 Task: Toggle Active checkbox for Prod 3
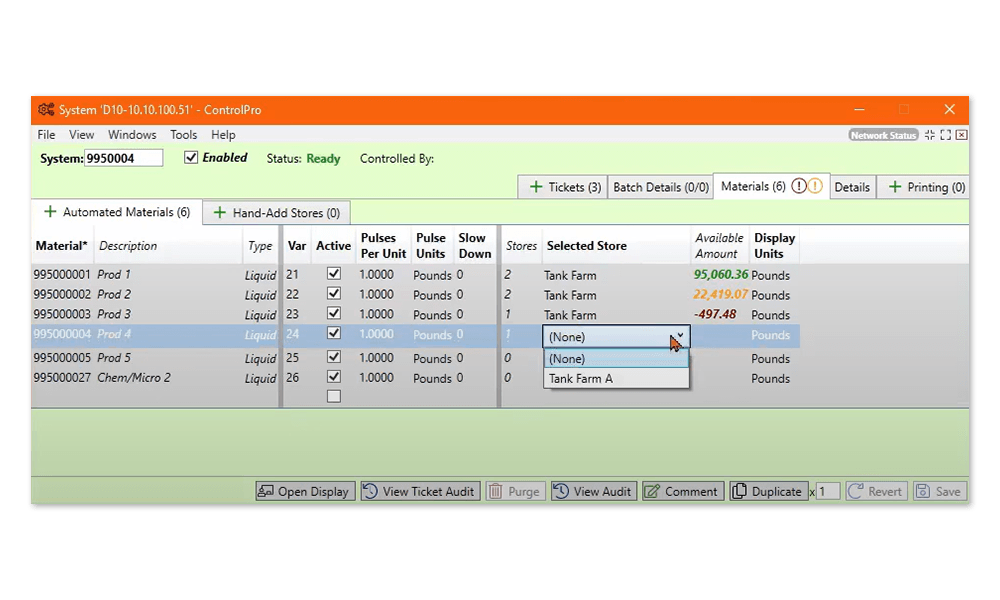point(334,313)
